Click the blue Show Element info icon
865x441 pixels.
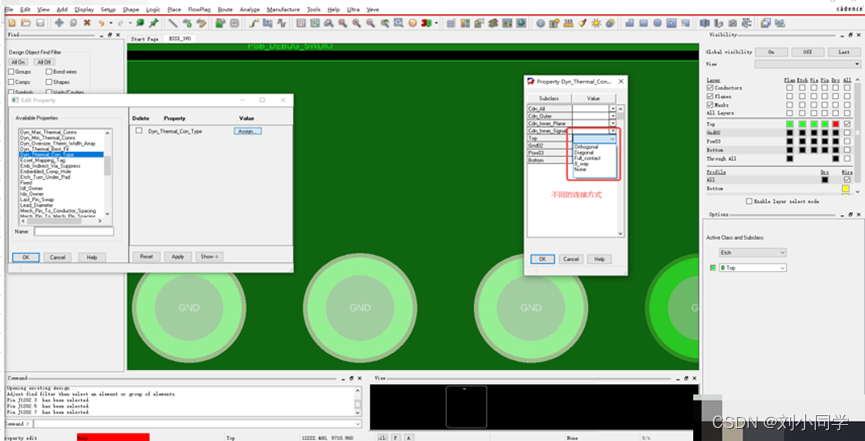click(x=541, y=23)
